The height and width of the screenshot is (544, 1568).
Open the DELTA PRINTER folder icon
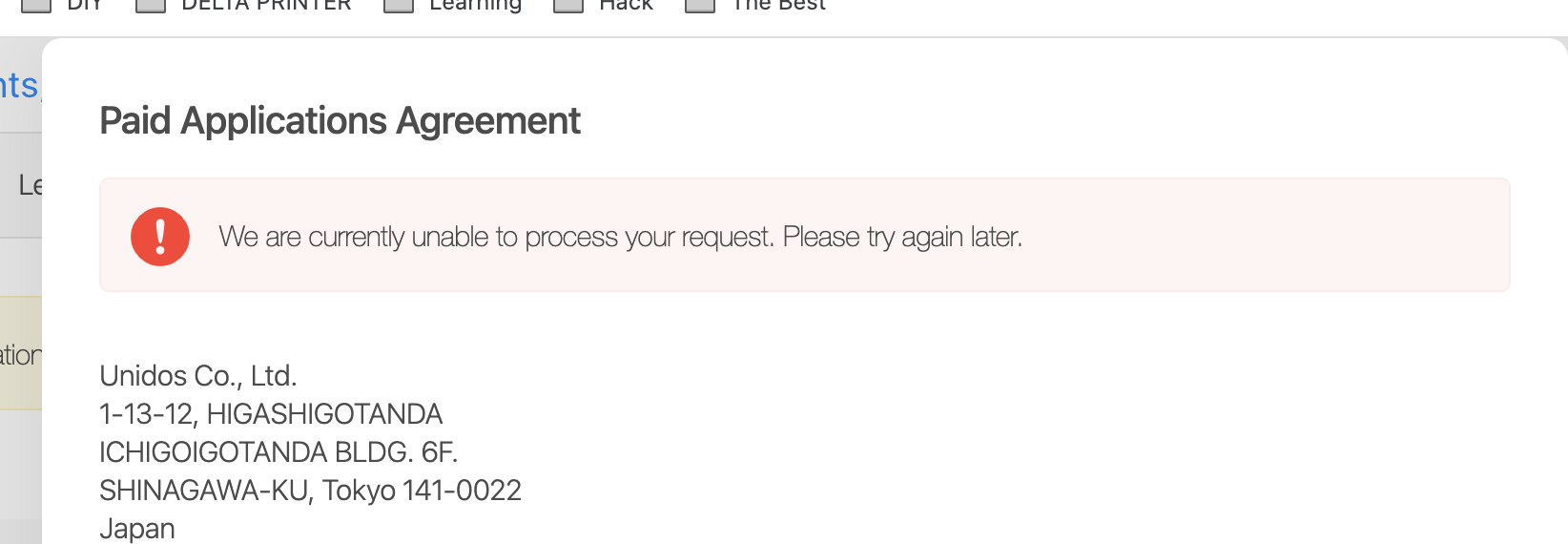click(151, 6)
